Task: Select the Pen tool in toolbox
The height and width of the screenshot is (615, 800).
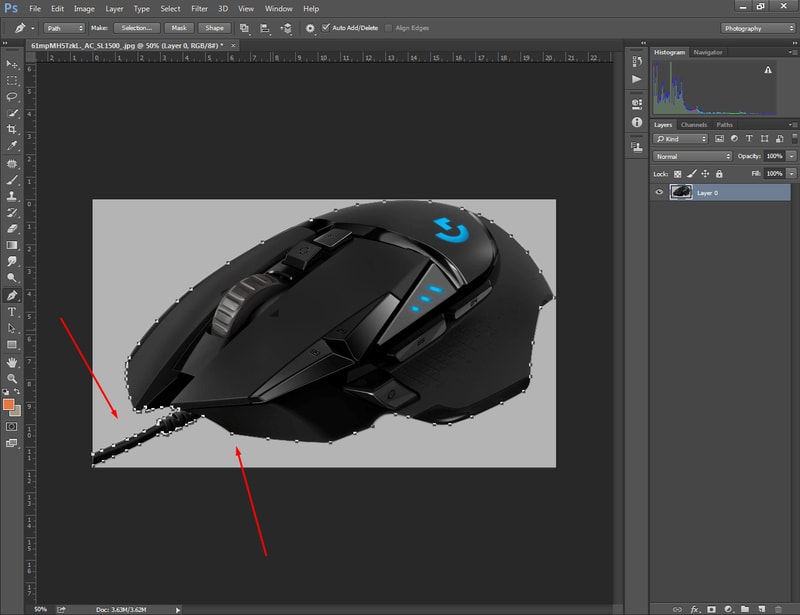Action: pos(11,295)
